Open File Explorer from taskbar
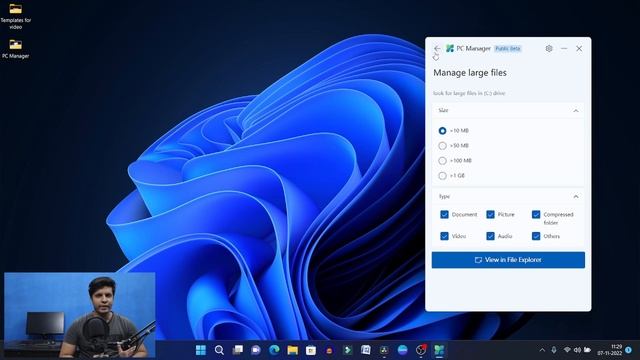This screenshot has height=360, width=640. coord(293,350)
